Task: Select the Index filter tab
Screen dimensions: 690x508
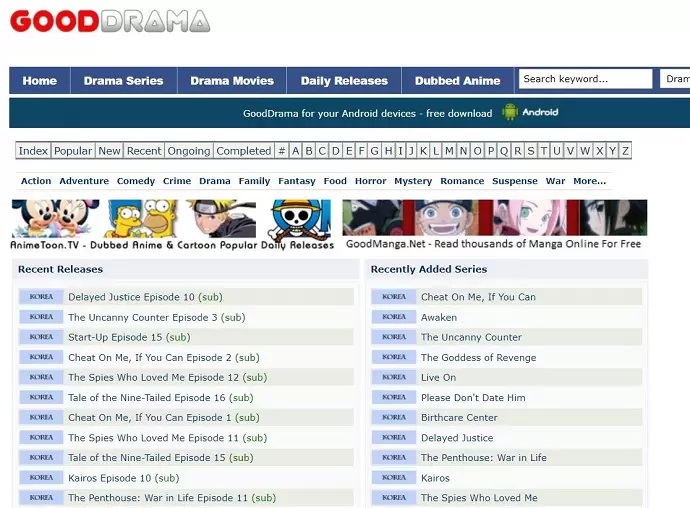Action: coord(33,151)
